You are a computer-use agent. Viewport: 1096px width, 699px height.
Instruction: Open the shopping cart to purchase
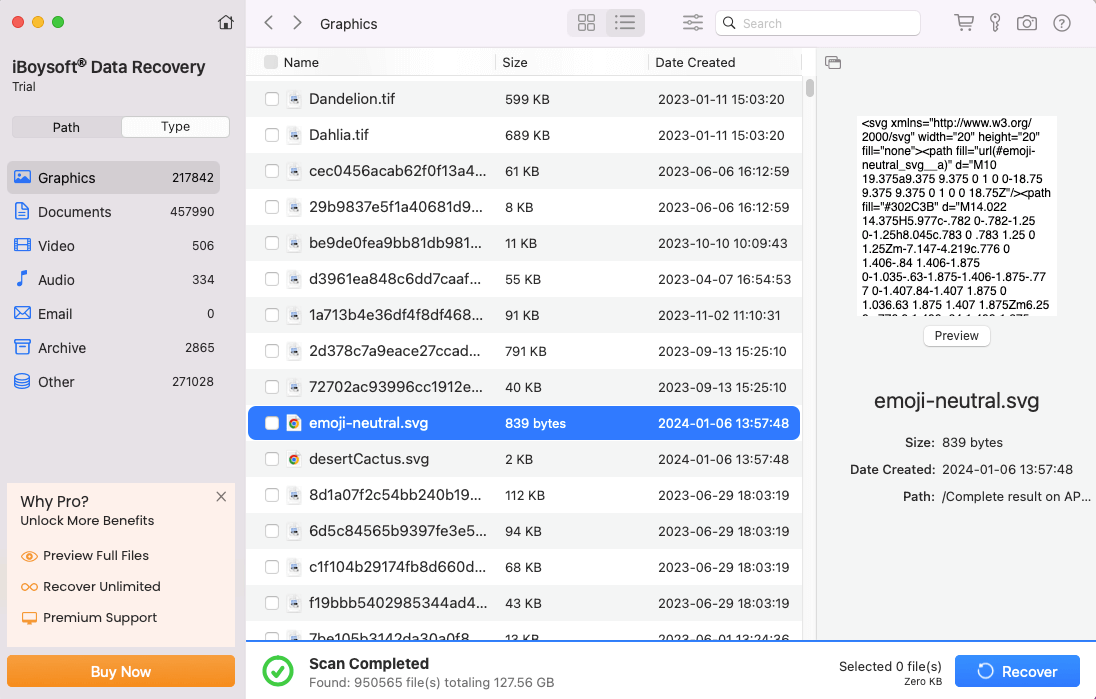pyautogui.click(x=963, y=21)
